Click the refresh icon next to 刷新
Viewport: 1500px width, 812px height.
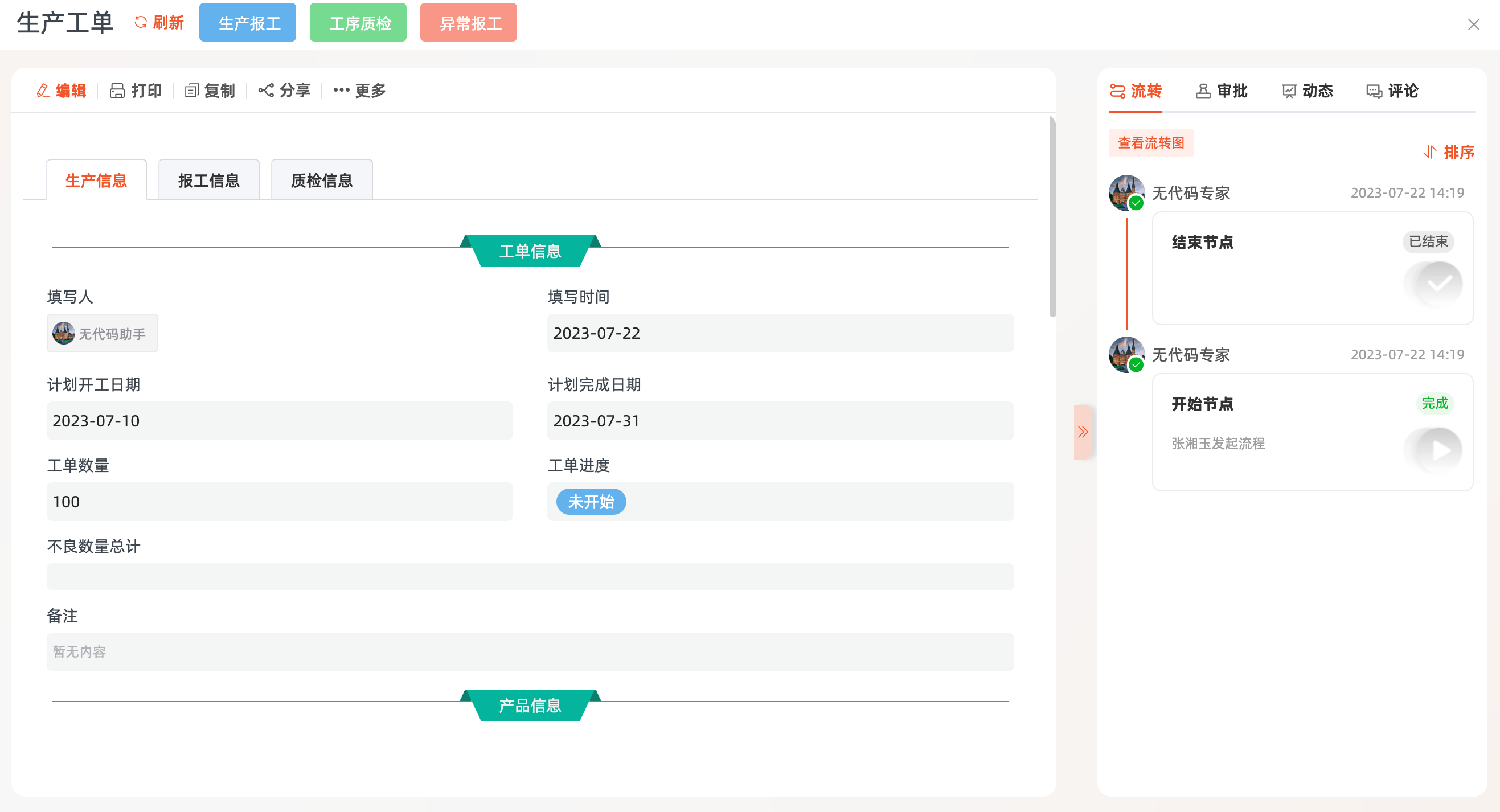(x=140, y=23)
